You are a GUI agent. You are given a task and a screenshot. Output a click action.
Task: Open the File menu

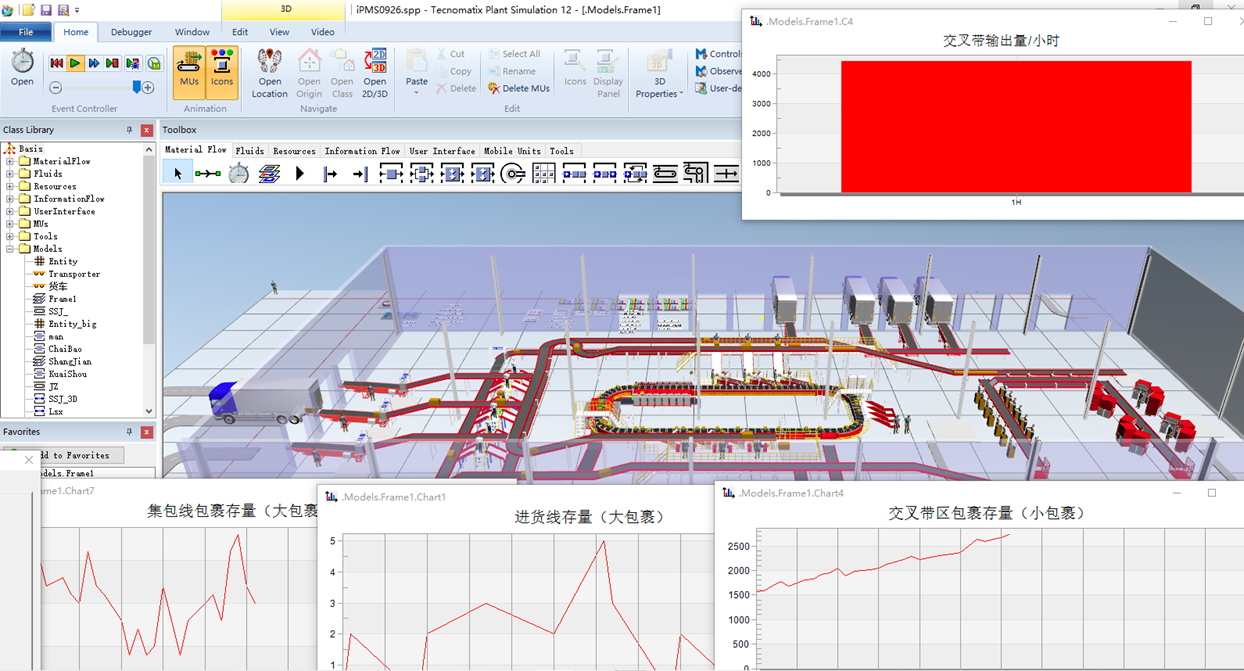(x=26, y=32)
